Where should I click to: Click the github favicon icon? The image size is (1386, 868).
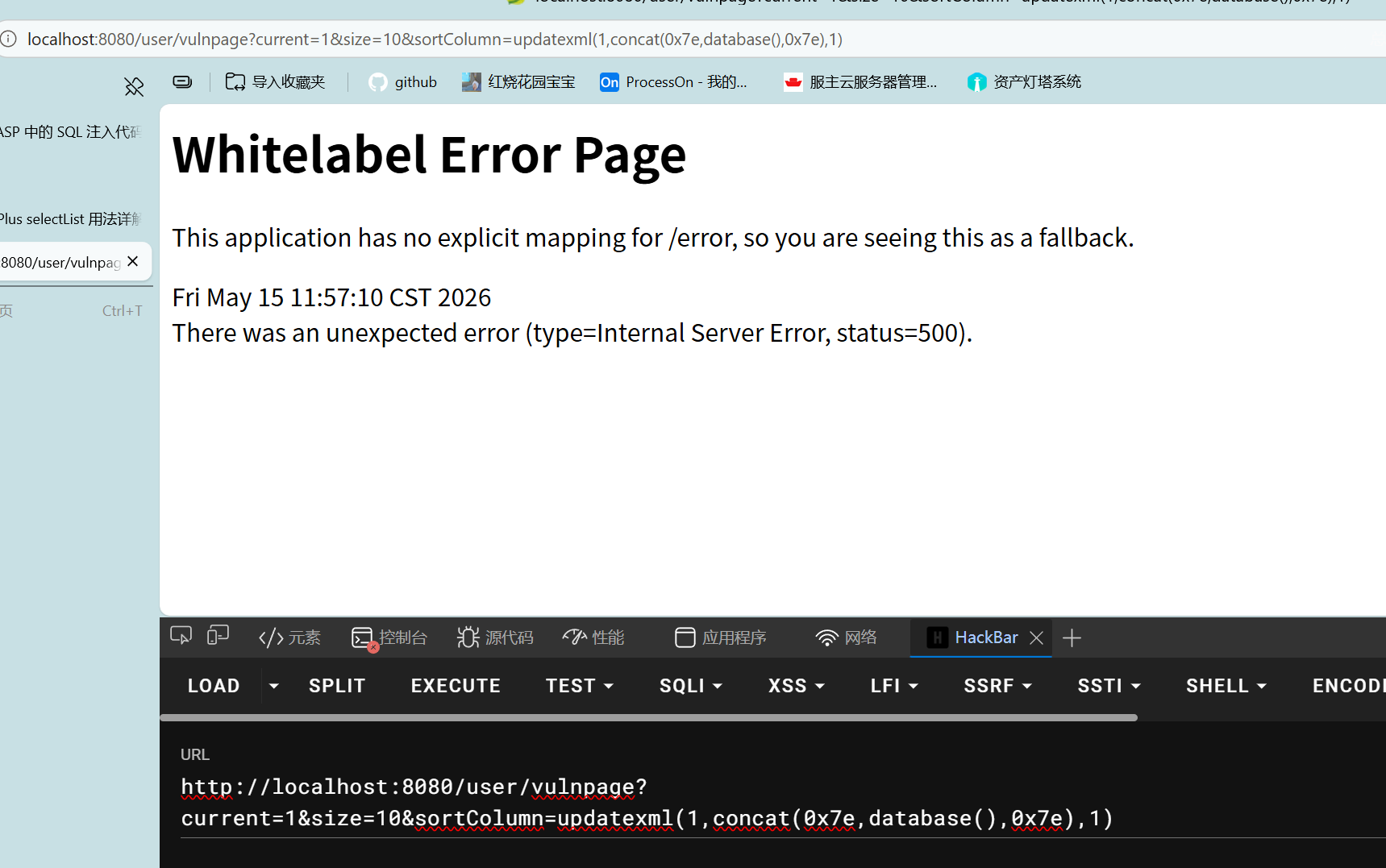pyautogui.click(x=378, y=82)
